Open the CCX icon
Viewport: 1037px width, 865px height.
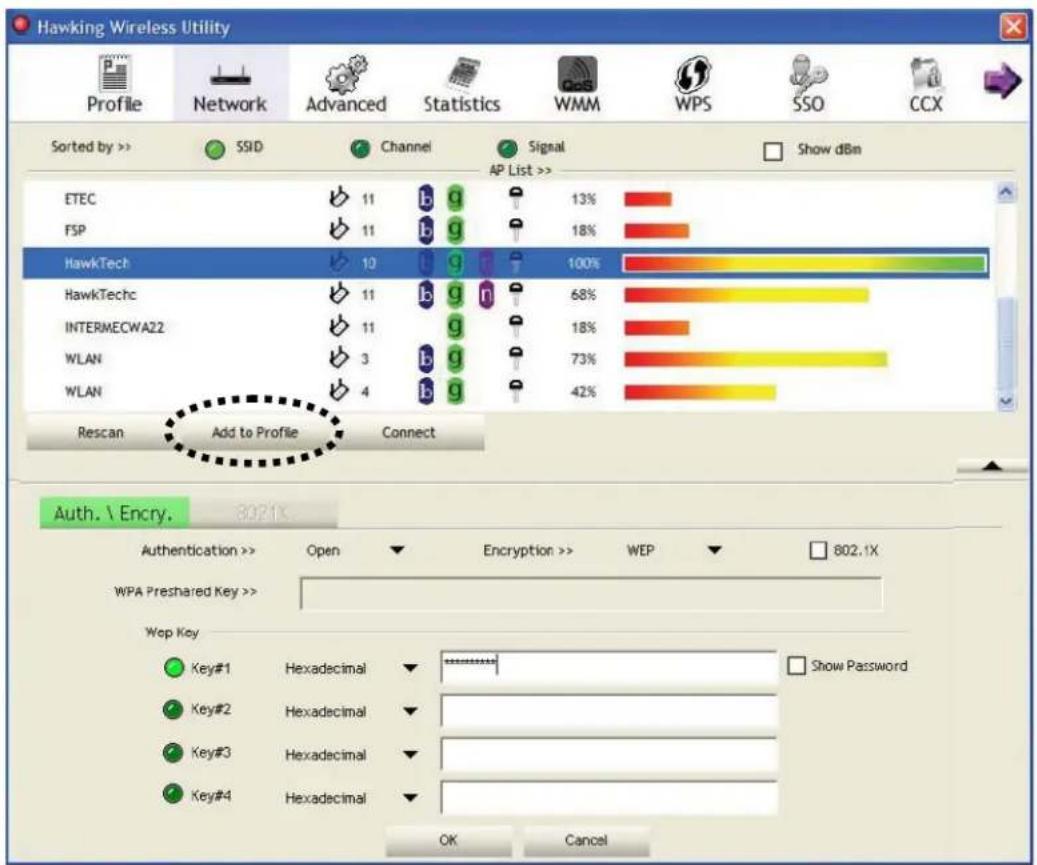click(x=926, y=74)
